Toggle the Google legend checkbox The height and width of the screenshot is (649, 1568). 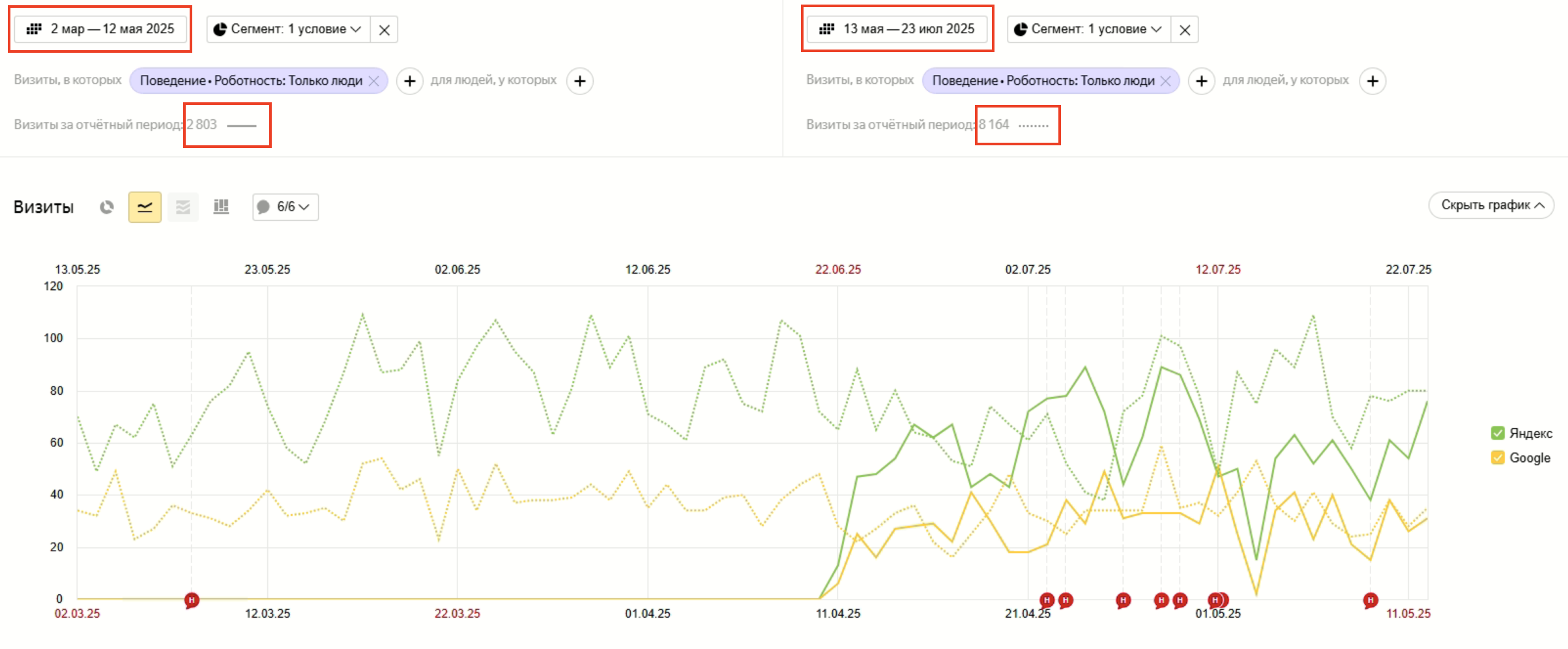(1498, 457)
